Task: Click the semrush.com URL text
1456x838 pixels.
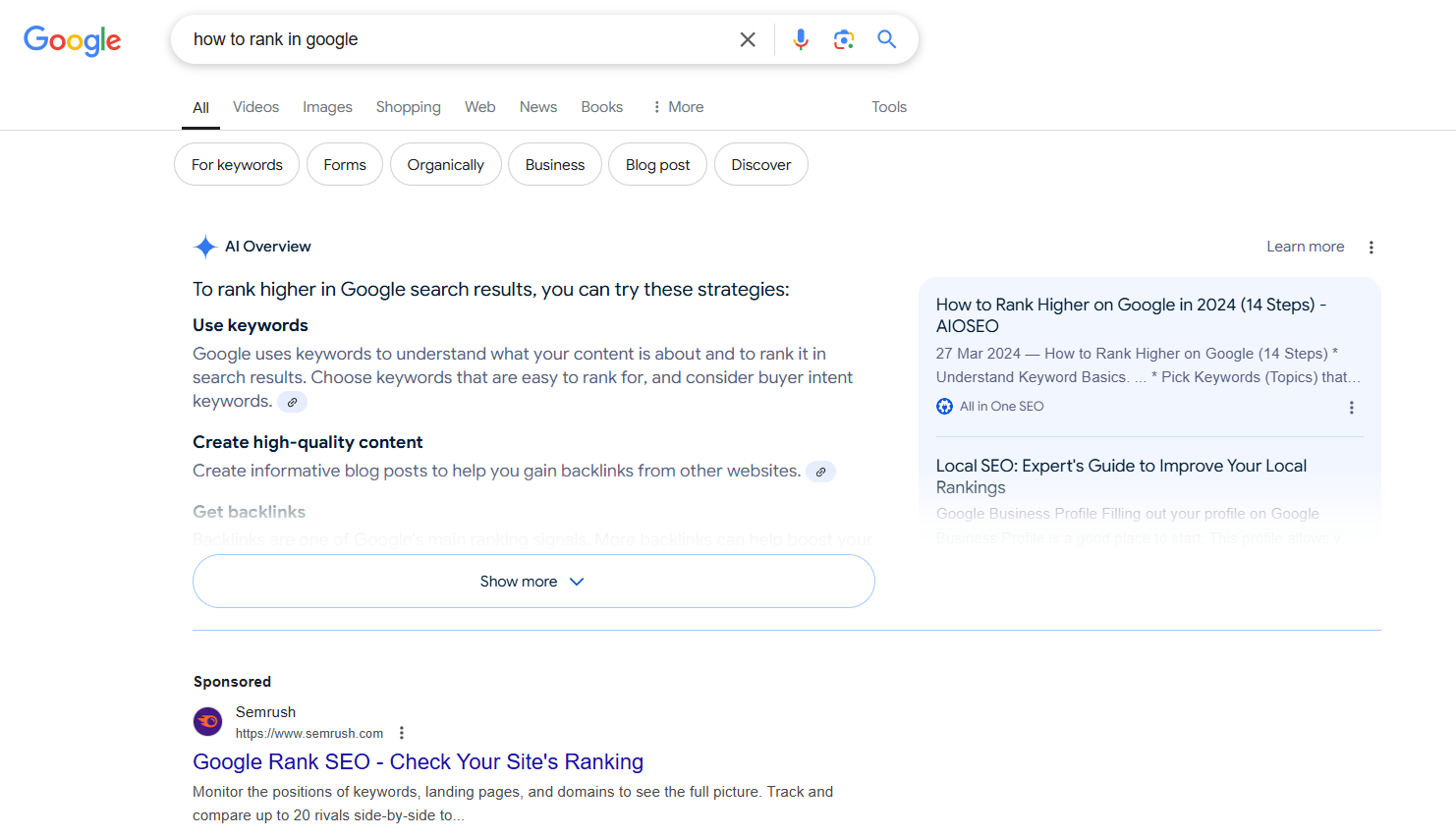Action: click(309, 734)
